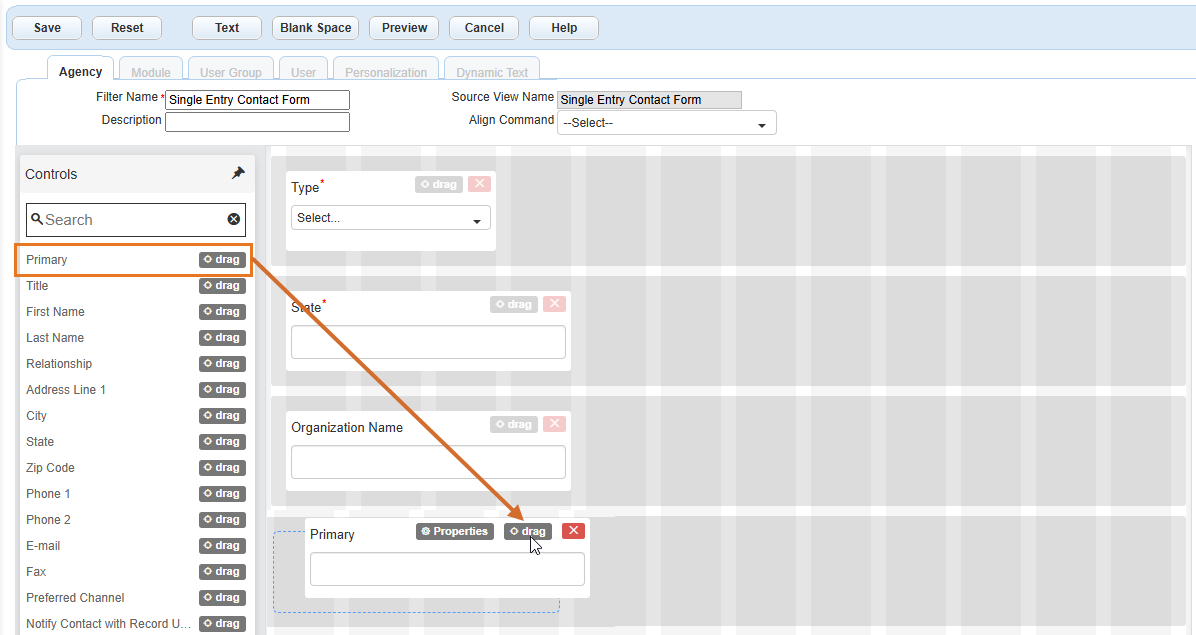
Task: Pin the Controls panel
Action: [x=238, y=174]
